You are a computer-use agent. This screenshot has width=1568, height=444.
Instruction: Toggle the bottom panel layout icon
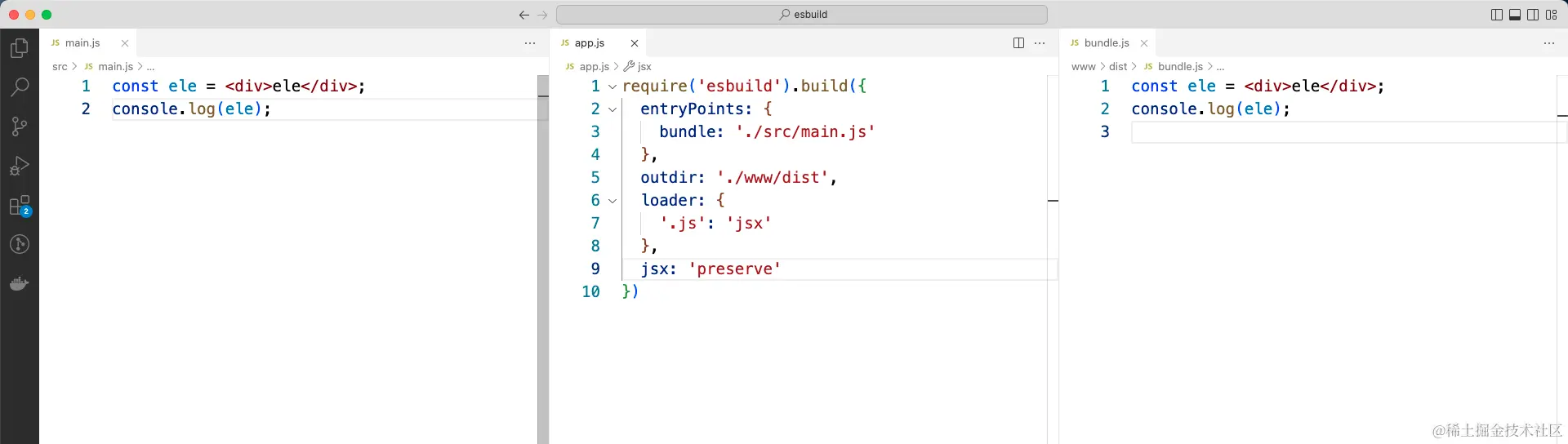coord(1515,15)
